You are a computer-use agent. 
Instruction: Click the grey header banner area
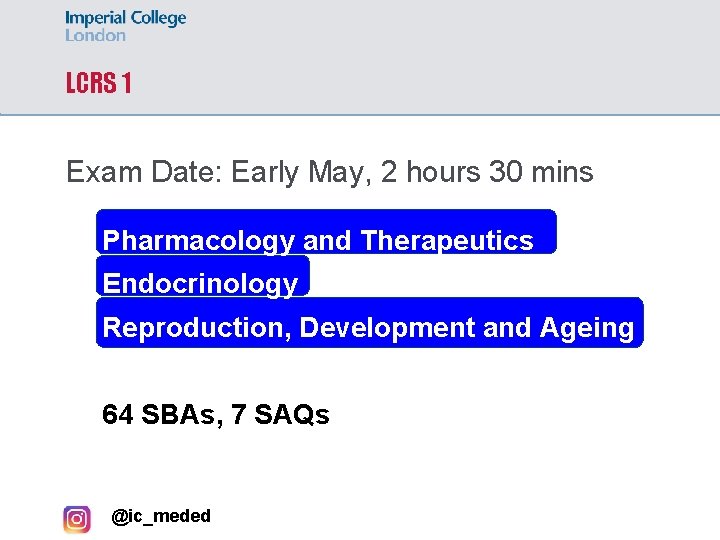pos(360,57)
